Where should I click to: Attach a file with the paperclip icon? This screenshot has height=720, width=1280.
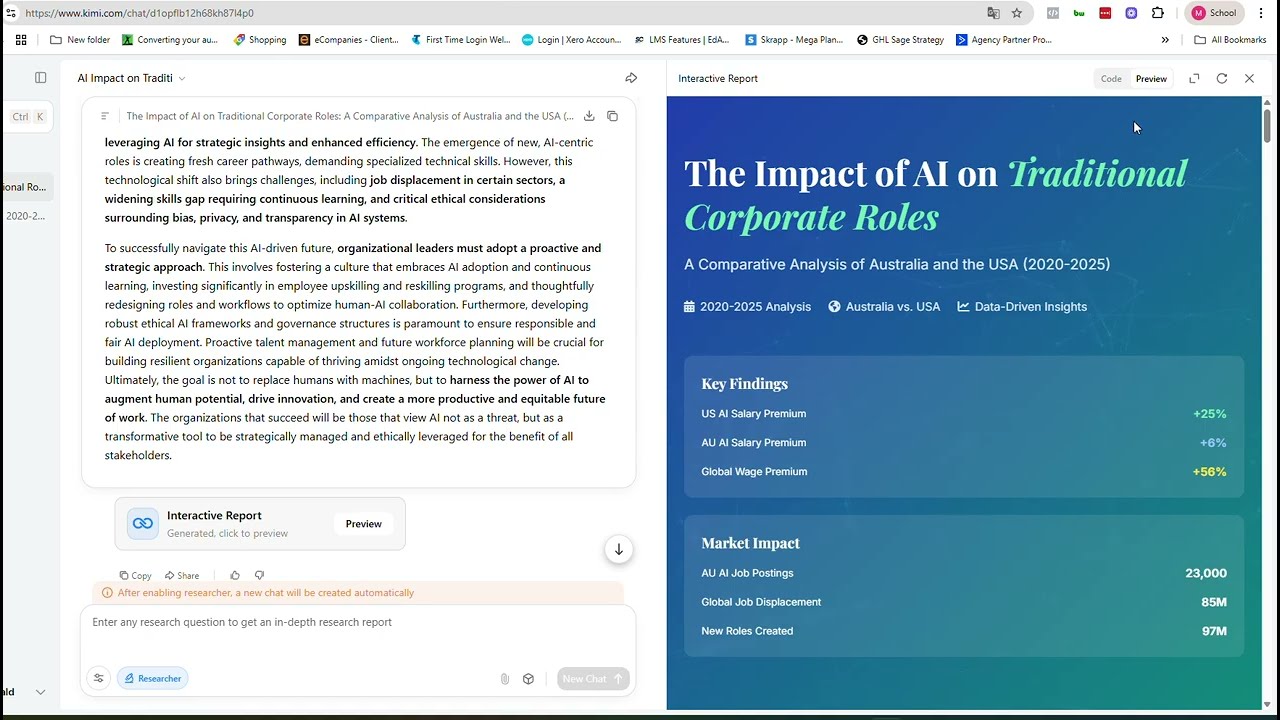click(505, 678)
